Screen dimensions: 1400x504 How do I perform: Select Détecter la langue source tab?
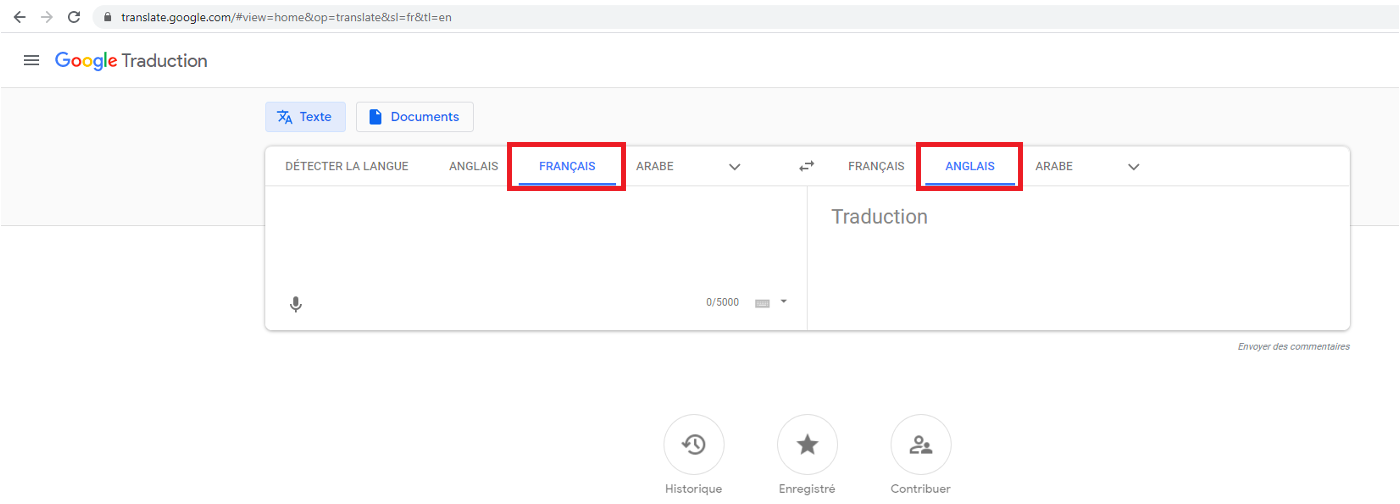click(346, 167)
